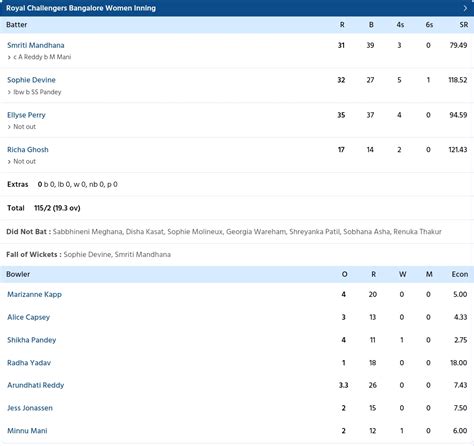Click the Bowler column header
This screenshot has height=446, width=474.
tap(18, 274)
